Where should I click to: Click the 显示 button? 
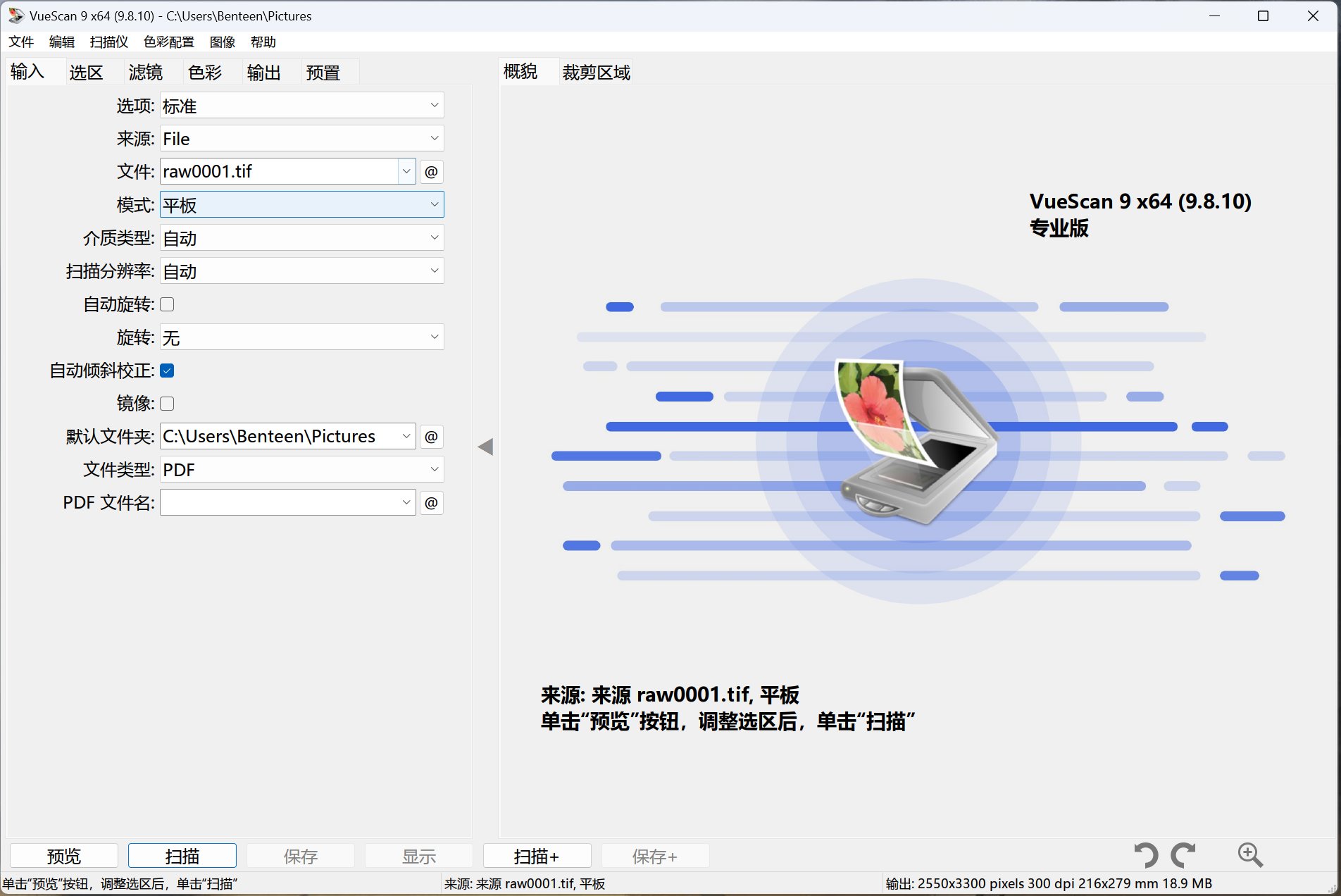click(x=419, y=856)
